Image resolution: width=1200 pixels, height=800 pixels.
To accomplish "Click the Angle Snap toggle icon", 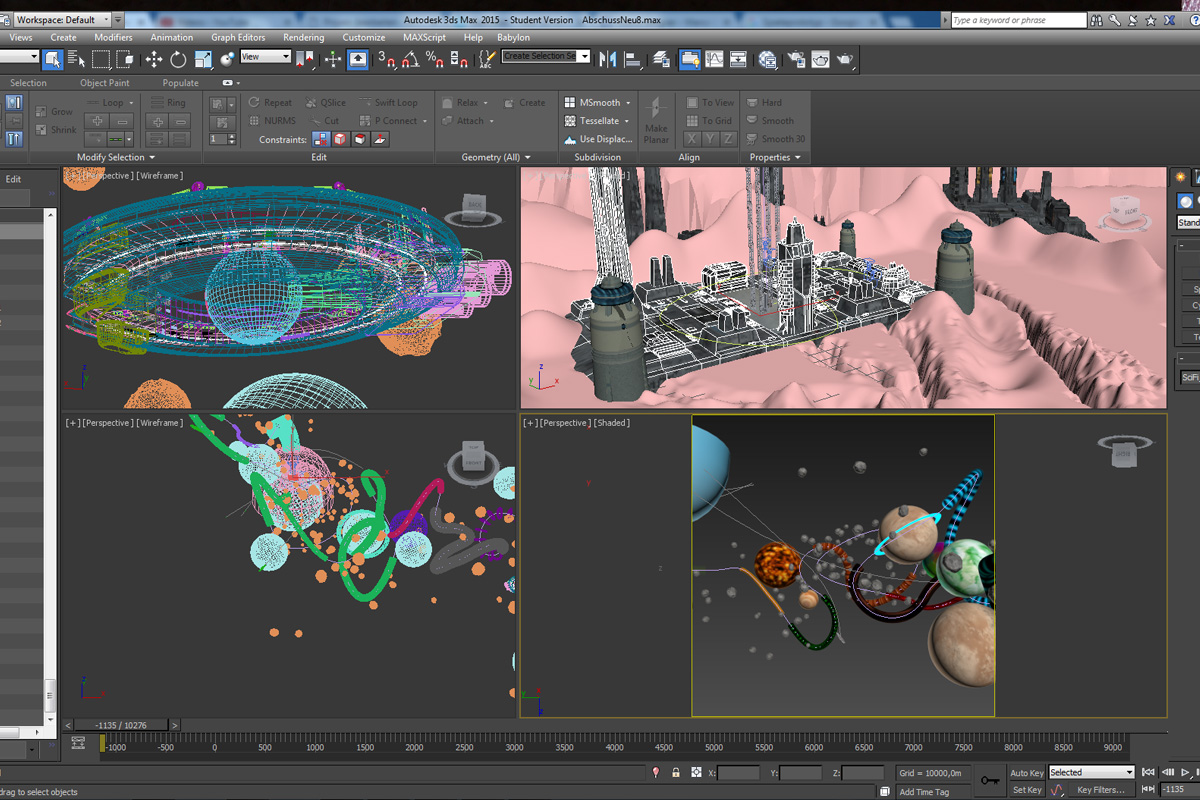I will point(410,60).
